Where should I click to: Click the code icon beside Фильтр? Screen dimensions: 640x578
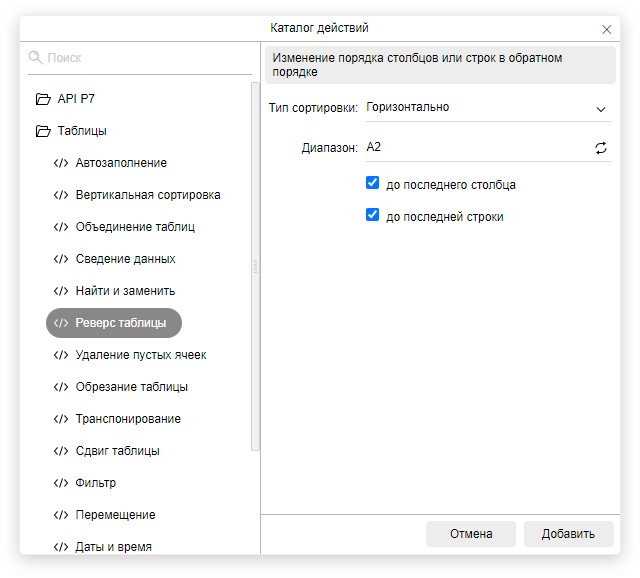point(61,483)
